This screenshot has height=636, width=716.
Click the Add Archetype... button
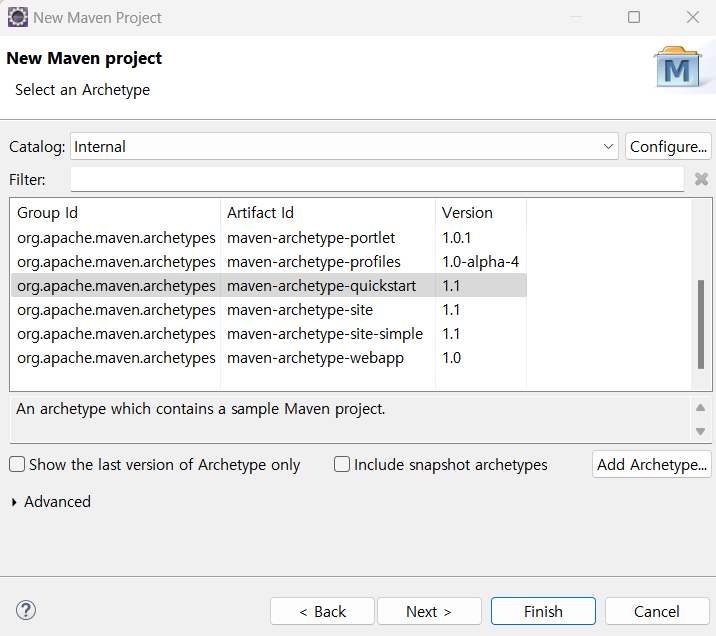pyautogui.click(x=652, y=464)
